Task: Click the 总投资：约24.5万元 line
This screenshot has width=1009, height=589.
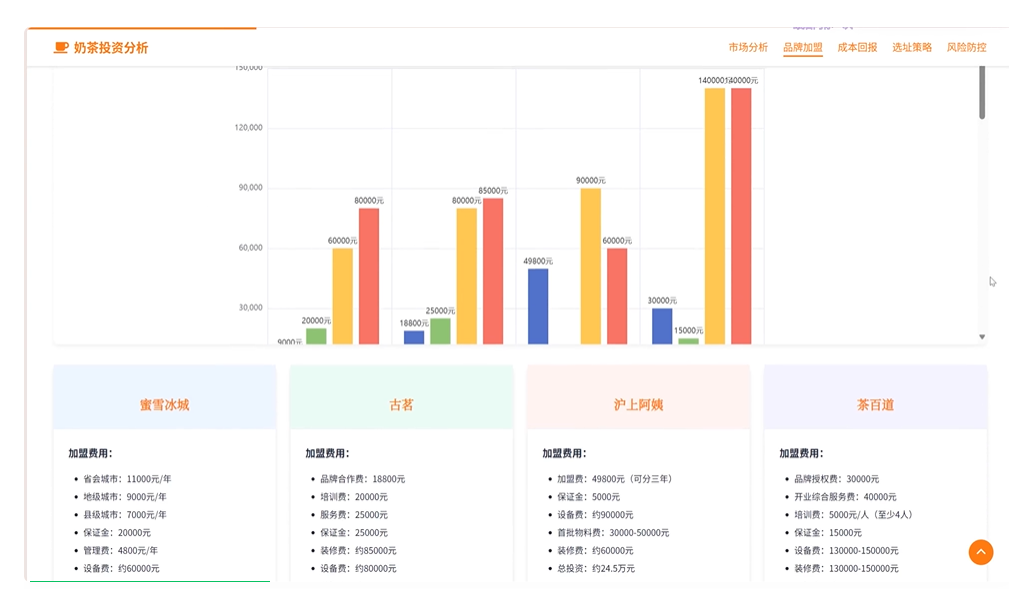Action: point(596,569)
